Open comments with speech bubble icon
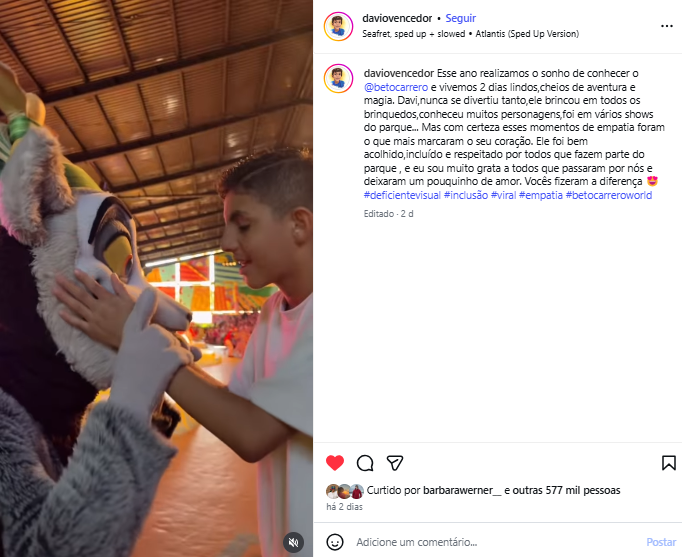The width and height of the screenshot is (682, 557). coord(364,463)
